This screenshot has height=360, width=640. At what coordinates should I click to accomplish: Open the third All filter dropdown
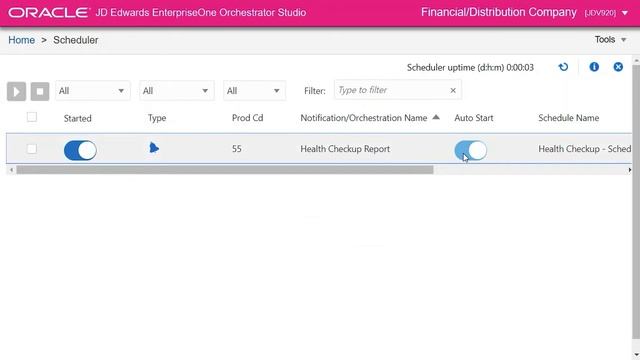pyautogui.click(x=254, y=91)
